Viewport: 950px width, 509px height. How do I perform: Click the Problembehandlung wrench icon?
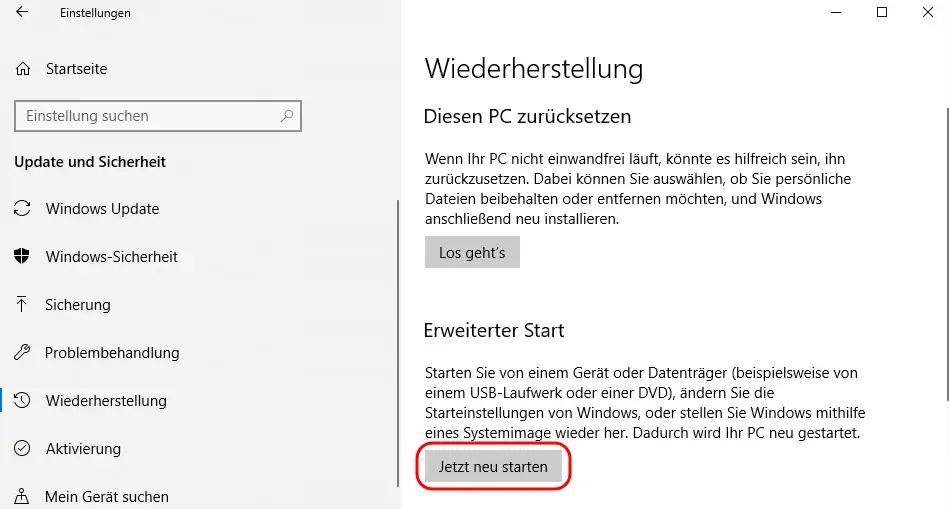click(x=22, y=353)
